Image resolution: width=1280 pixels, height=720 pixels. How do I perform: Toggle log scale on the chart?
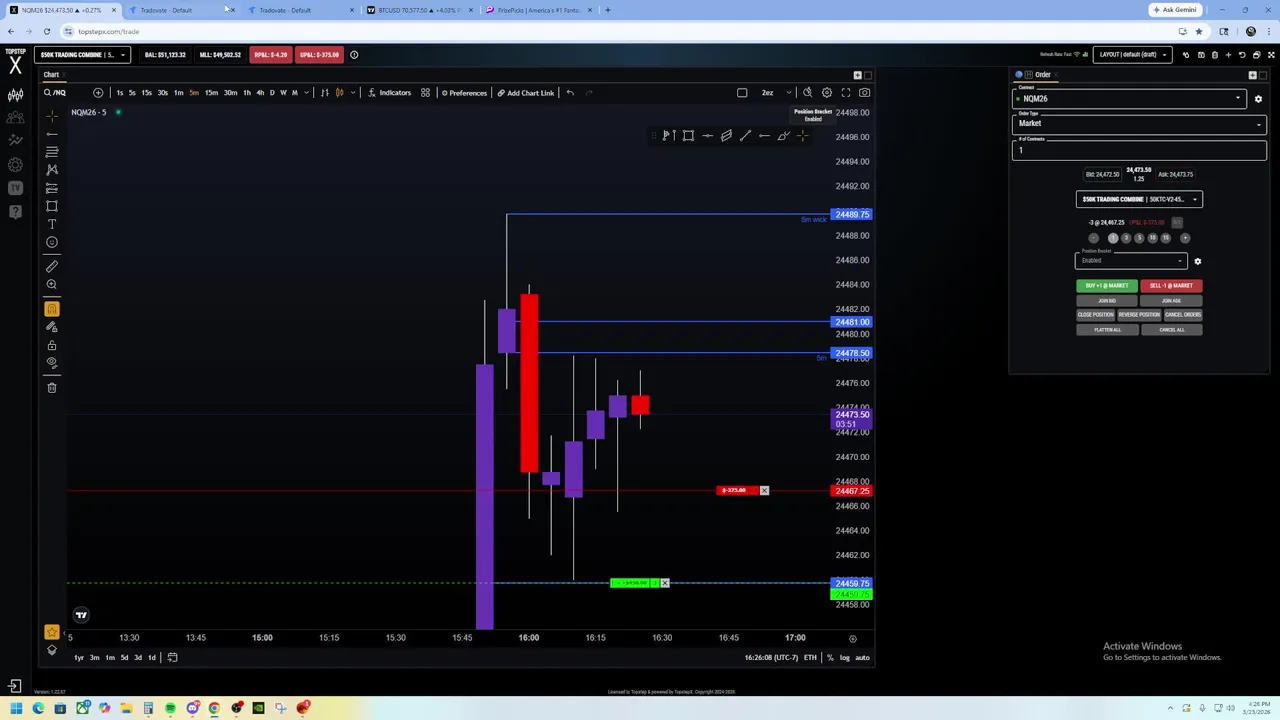pos(845,658)
